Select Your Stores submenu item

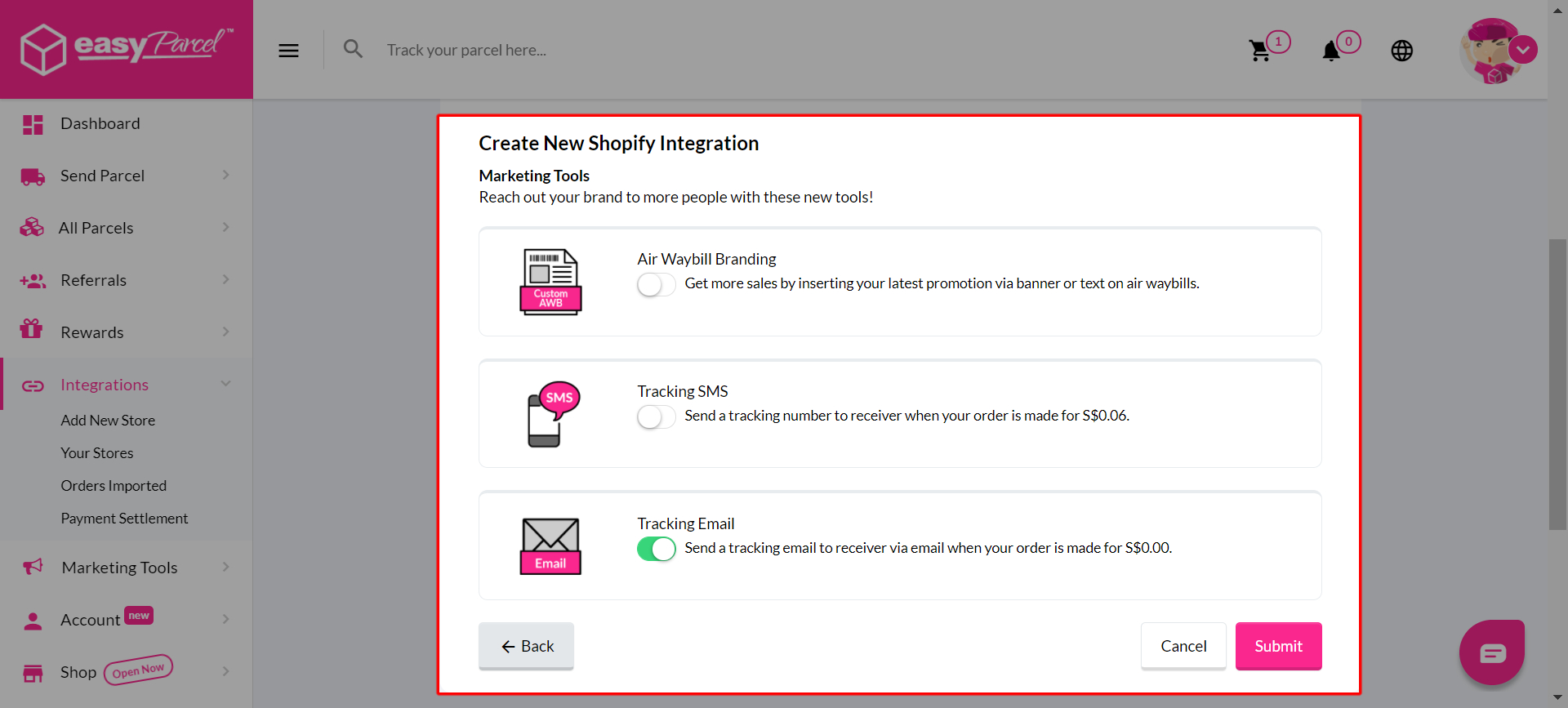point(96,453)
